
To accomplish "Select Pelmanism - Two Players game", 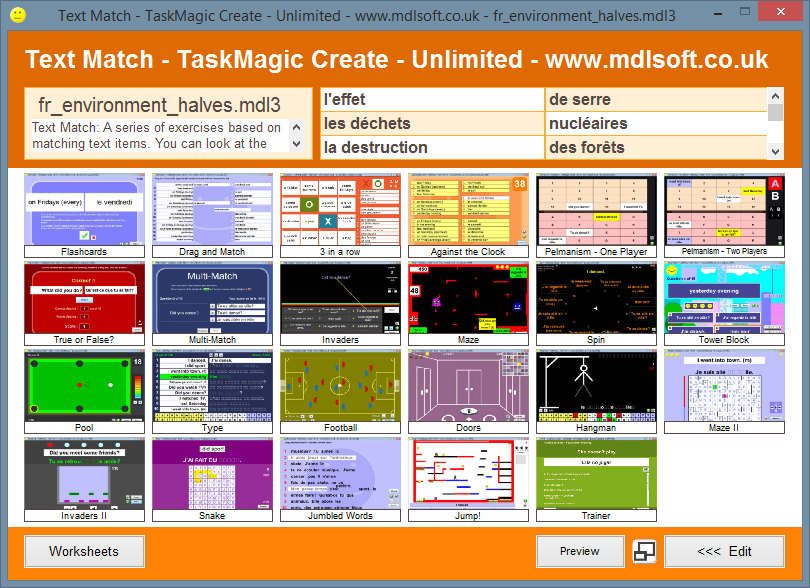I will [724, 215].
